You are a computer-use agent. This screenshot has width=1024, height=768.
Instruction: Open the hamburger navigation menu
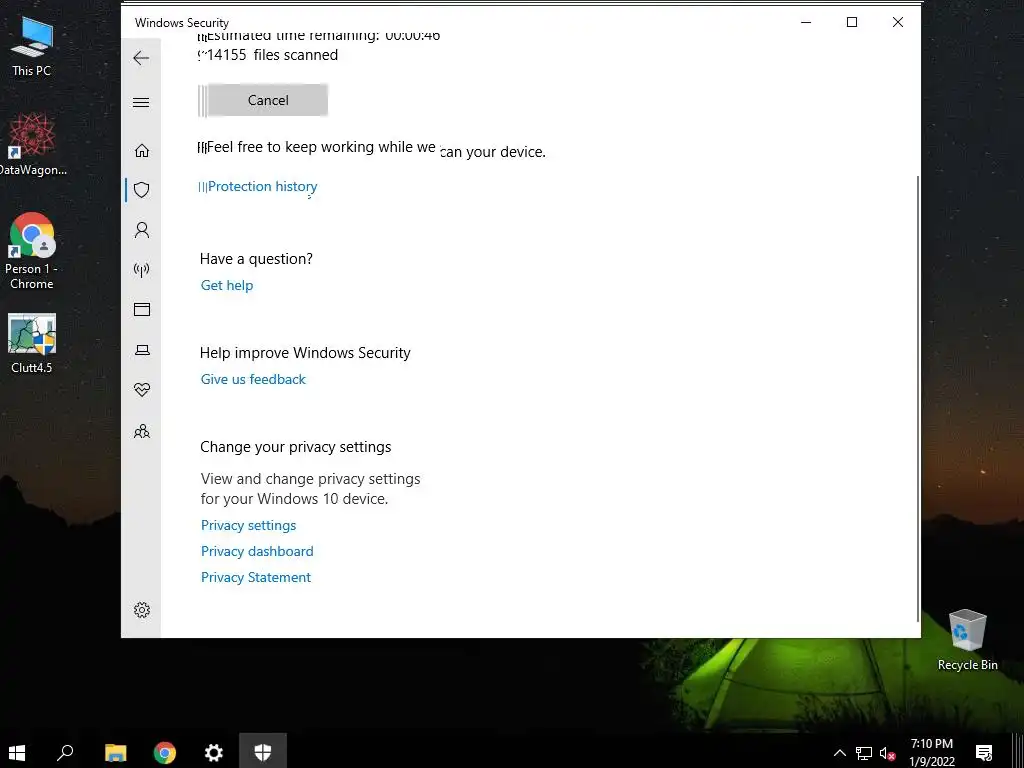(141, 103)
